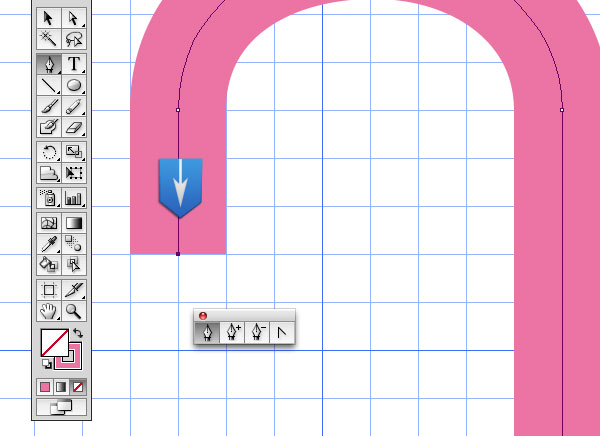This screenshot has width=600, height=436.
Task: Select the Scale tool
Action: 74,152
